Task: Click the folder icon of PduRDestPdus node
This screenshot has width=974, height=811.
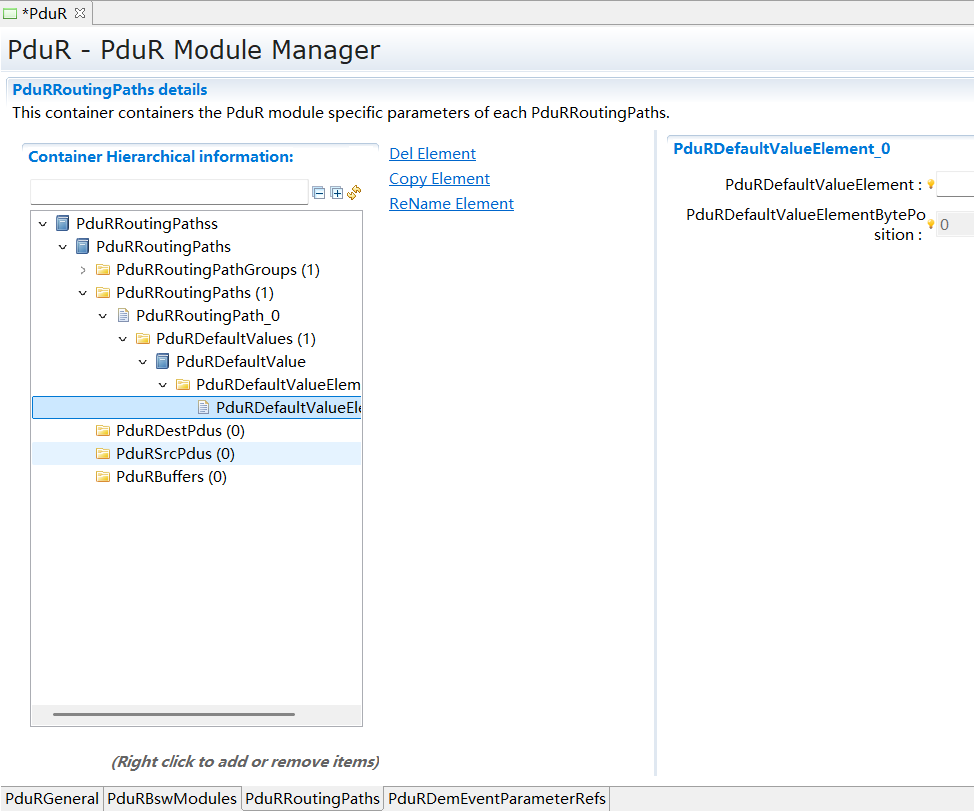Action: pos(103,430)
